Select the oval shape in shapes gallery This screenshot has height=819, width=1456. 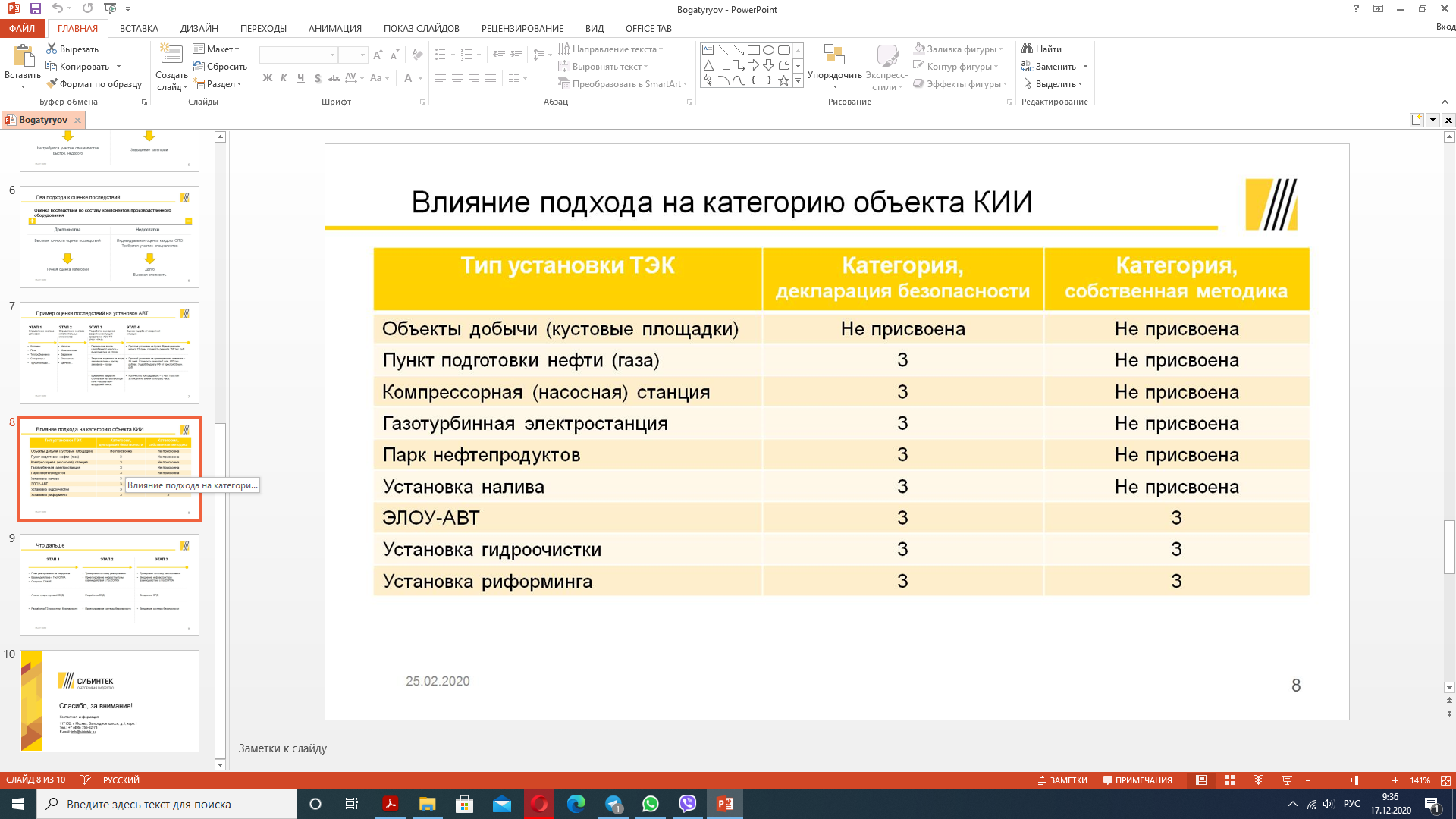pos(768,50)
